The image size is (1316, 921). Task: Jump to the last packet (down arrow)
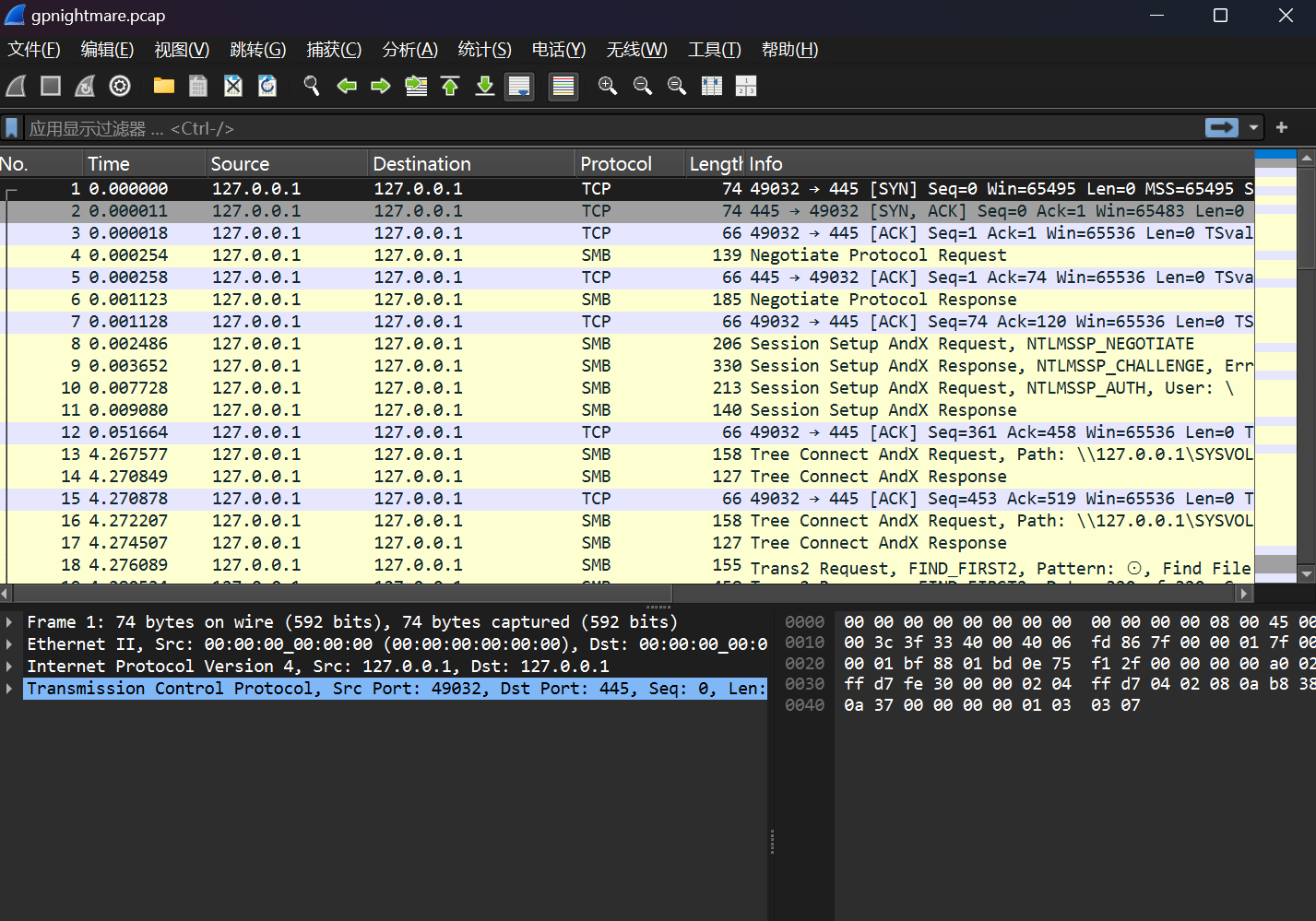coord(485,86)
